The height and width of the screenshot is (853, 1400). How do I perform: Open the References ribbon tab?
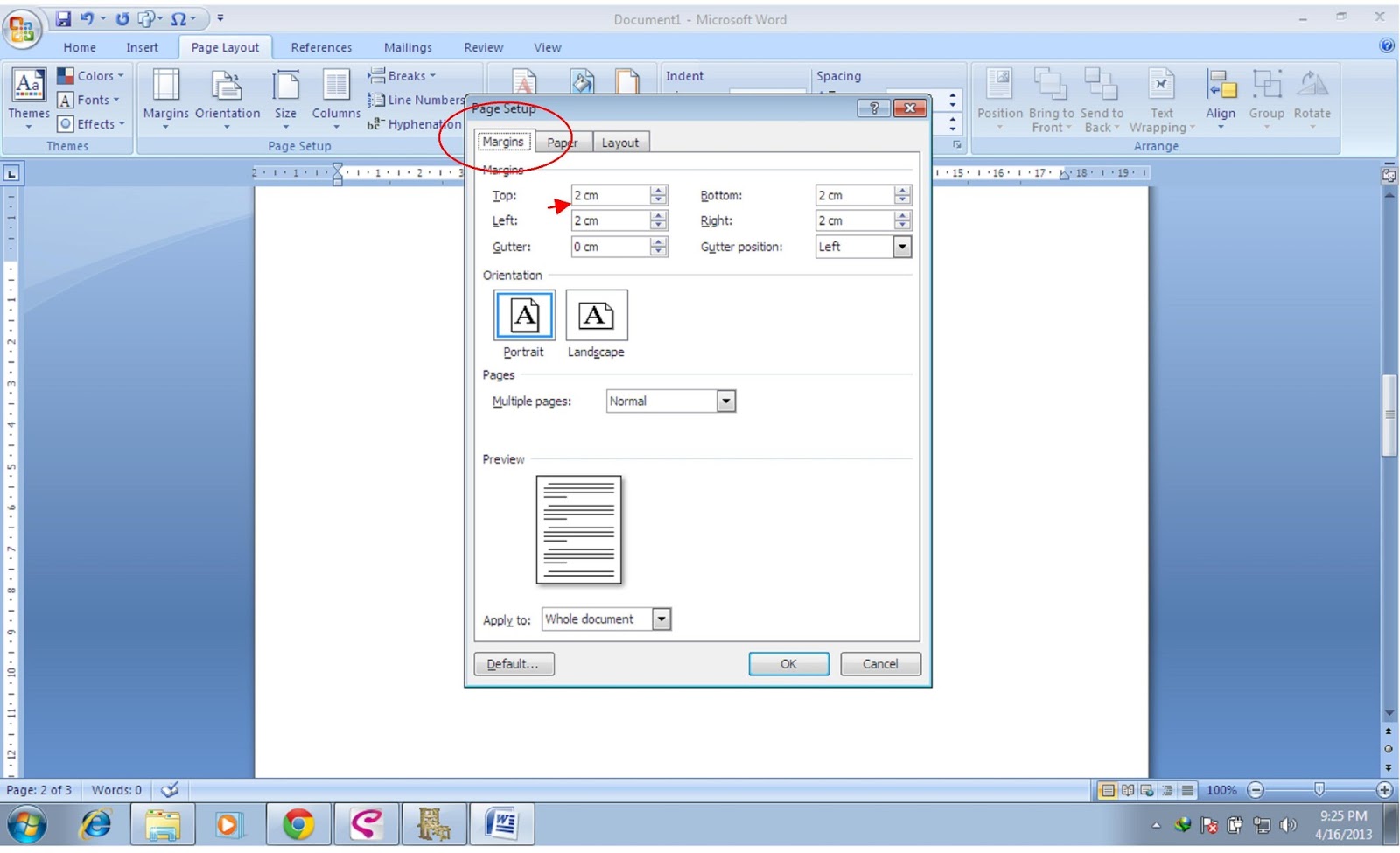(321, 47)
